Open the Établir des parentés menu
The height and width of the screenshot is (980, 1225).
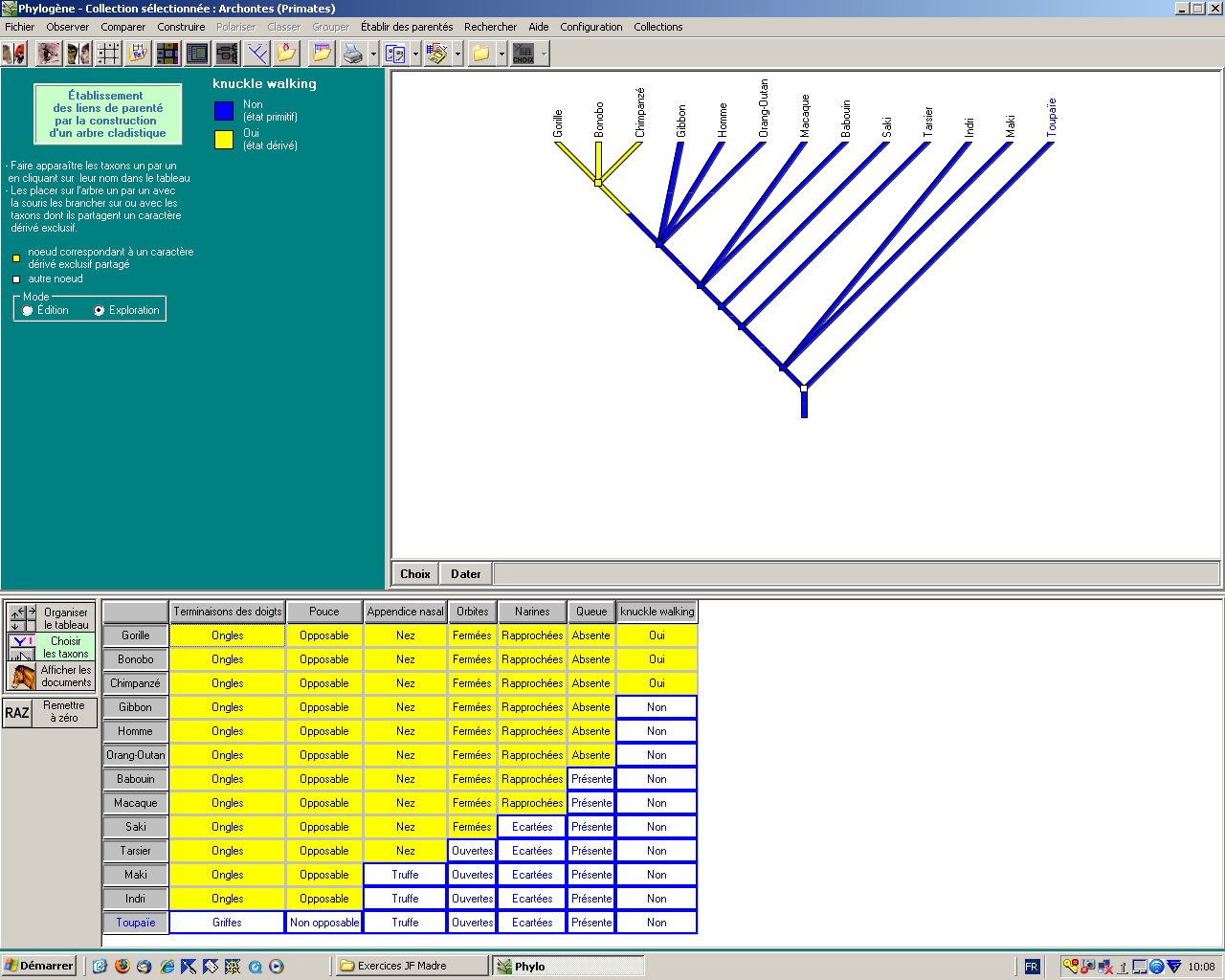407,27
